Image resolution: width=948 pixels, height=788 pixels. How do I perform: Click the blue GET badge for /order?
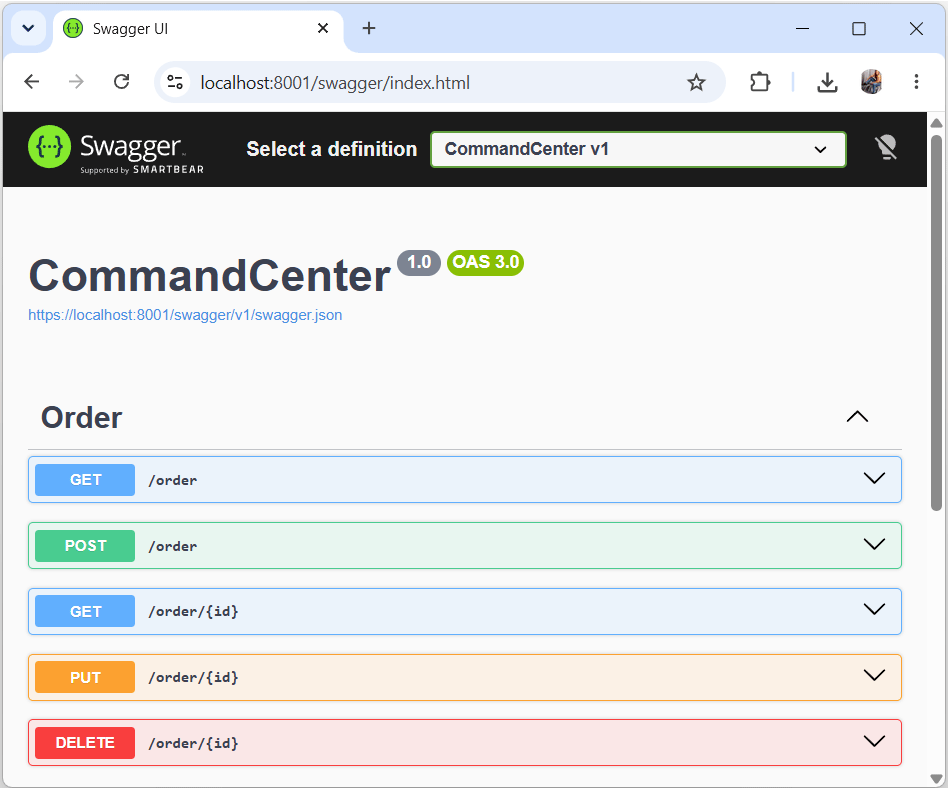(85, 480)
